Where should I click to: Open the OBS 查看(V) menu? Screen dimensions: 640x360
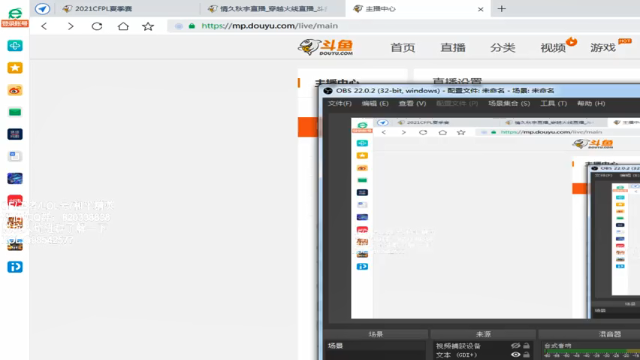[x=412, y=104]
